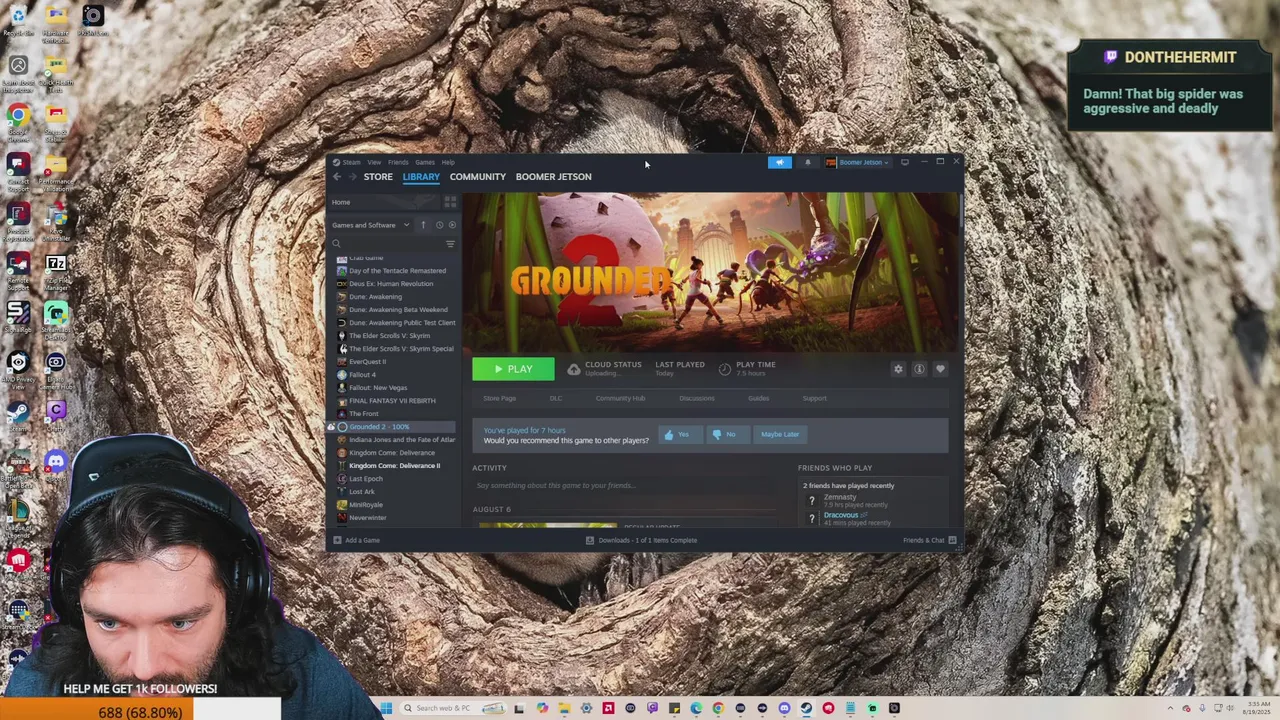Open advanced filter options icon
The image size is (1280, 720).
pyautogui.click(x=450, y=244)
